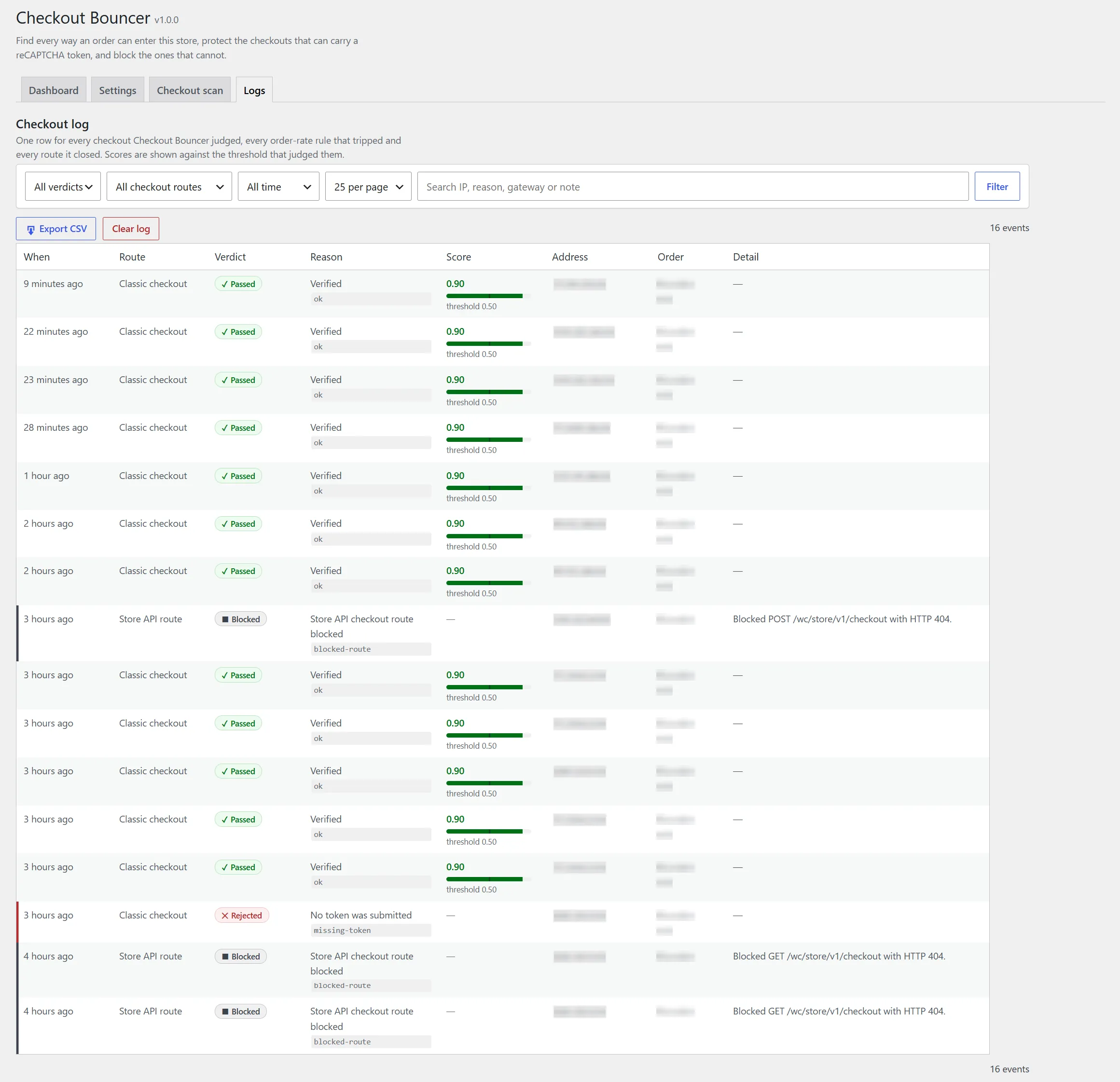Click 'threshold 0.50' in 9 minutes ago row
Viewport: 1120px width, 1082px height.
(x=471, y=307)
